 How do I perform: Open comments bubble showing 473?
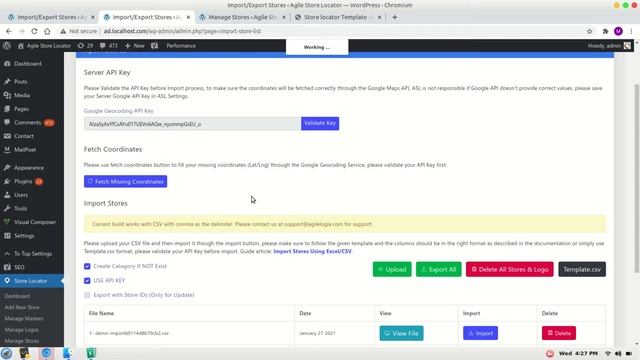tap(109, 46)
